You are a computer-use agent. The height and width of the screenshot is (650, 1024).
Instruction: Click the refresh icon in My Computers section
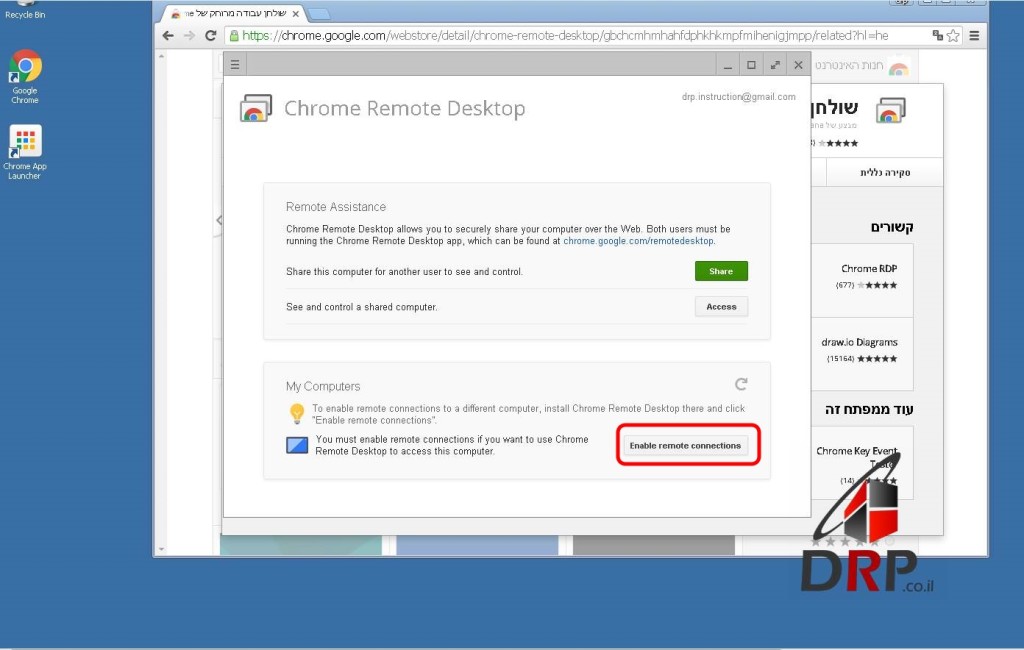point(741,383)
